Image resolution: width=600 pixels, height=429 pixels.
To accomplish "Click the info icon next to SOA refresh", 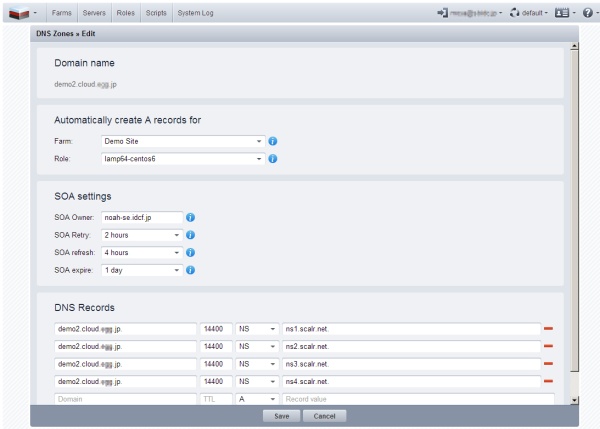I will [x=190, y=253].
